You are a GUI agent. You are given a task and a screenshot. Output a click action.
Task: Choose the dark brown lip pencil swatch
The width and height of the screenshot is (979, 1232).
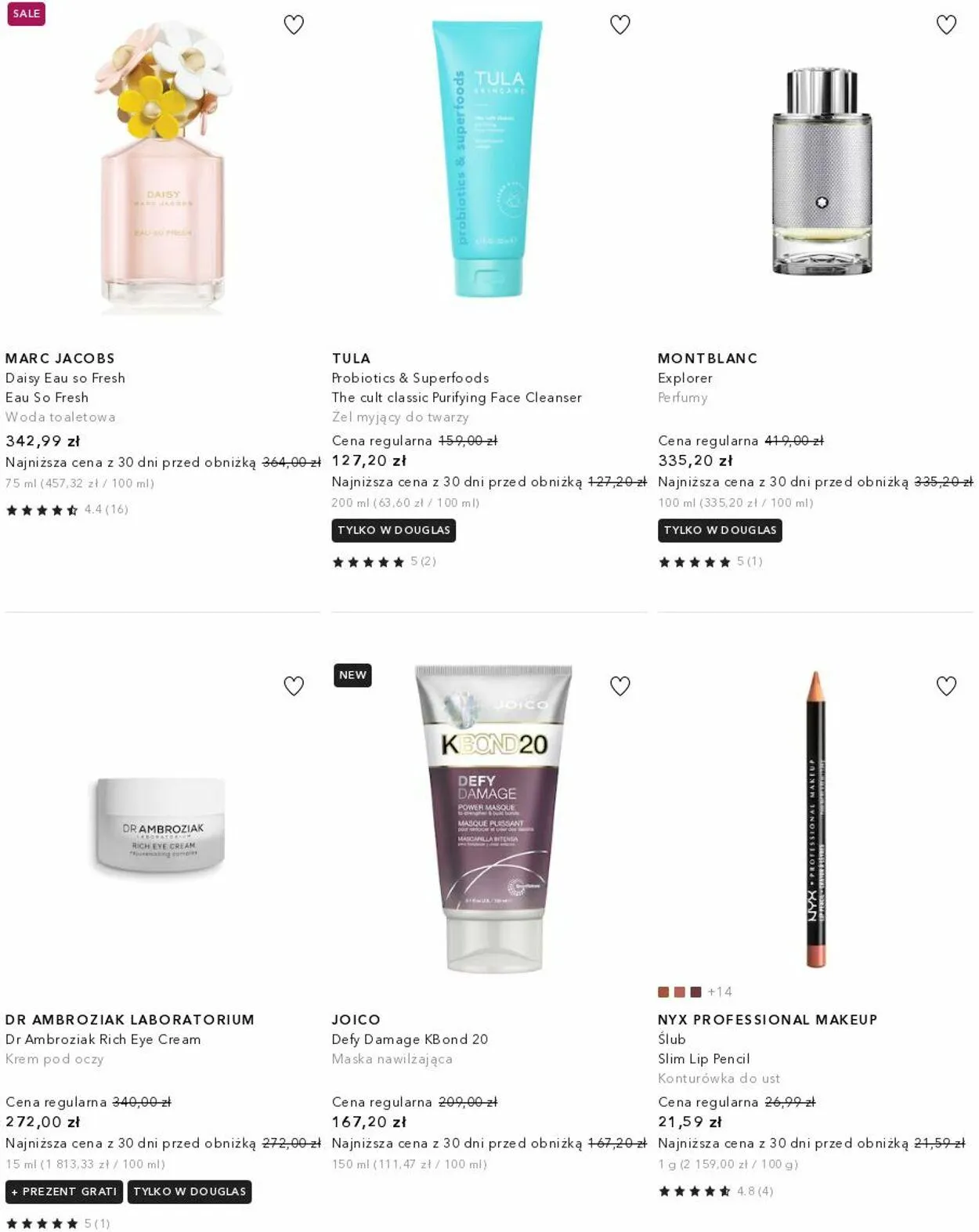pyautogui.click(x=695, y=992)
